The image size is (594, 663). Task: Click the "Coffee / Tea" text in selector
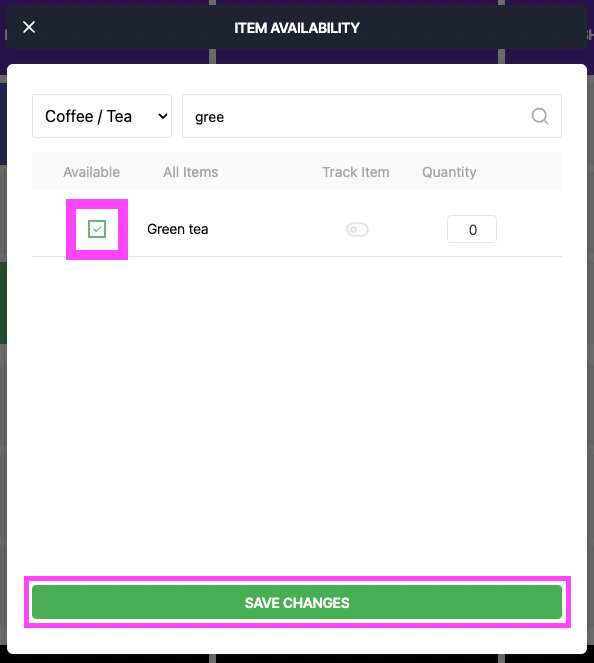click(x=88, y=116)
